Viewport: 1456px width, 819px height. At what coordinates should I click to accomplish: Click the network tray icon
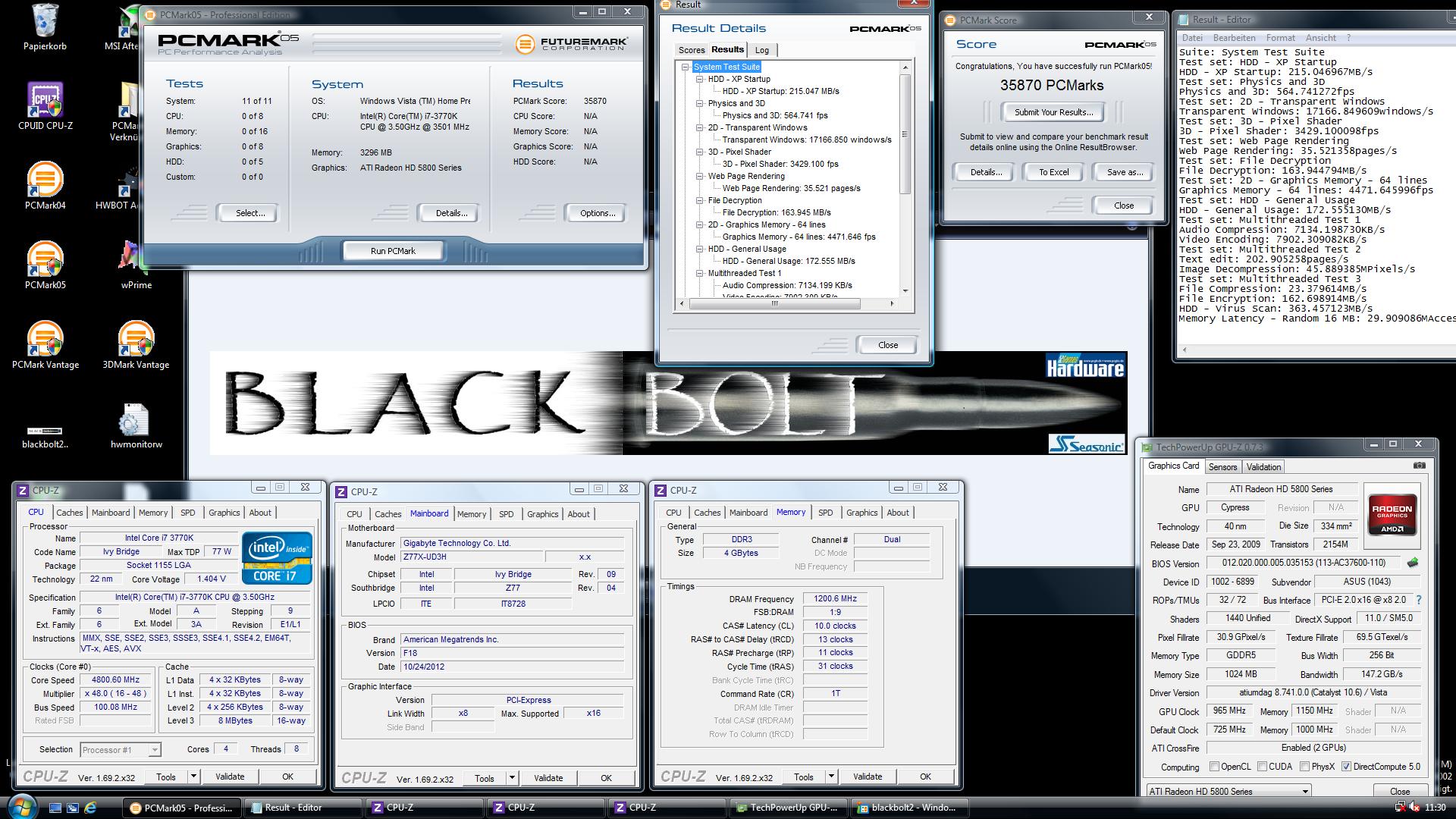pyautogui.click(x=1402, y=808)
